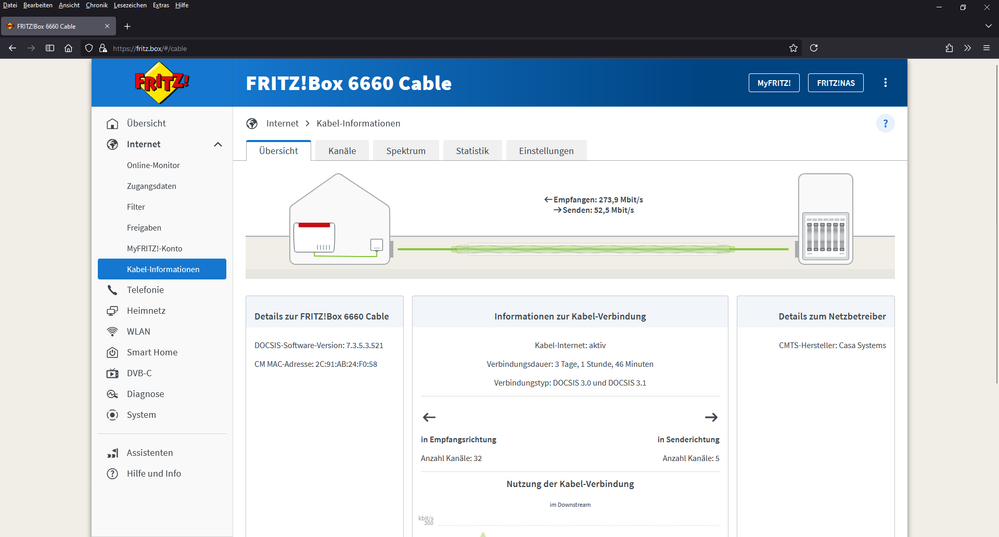
Task: Open the Ansicht menu
Action: [69, 5]
